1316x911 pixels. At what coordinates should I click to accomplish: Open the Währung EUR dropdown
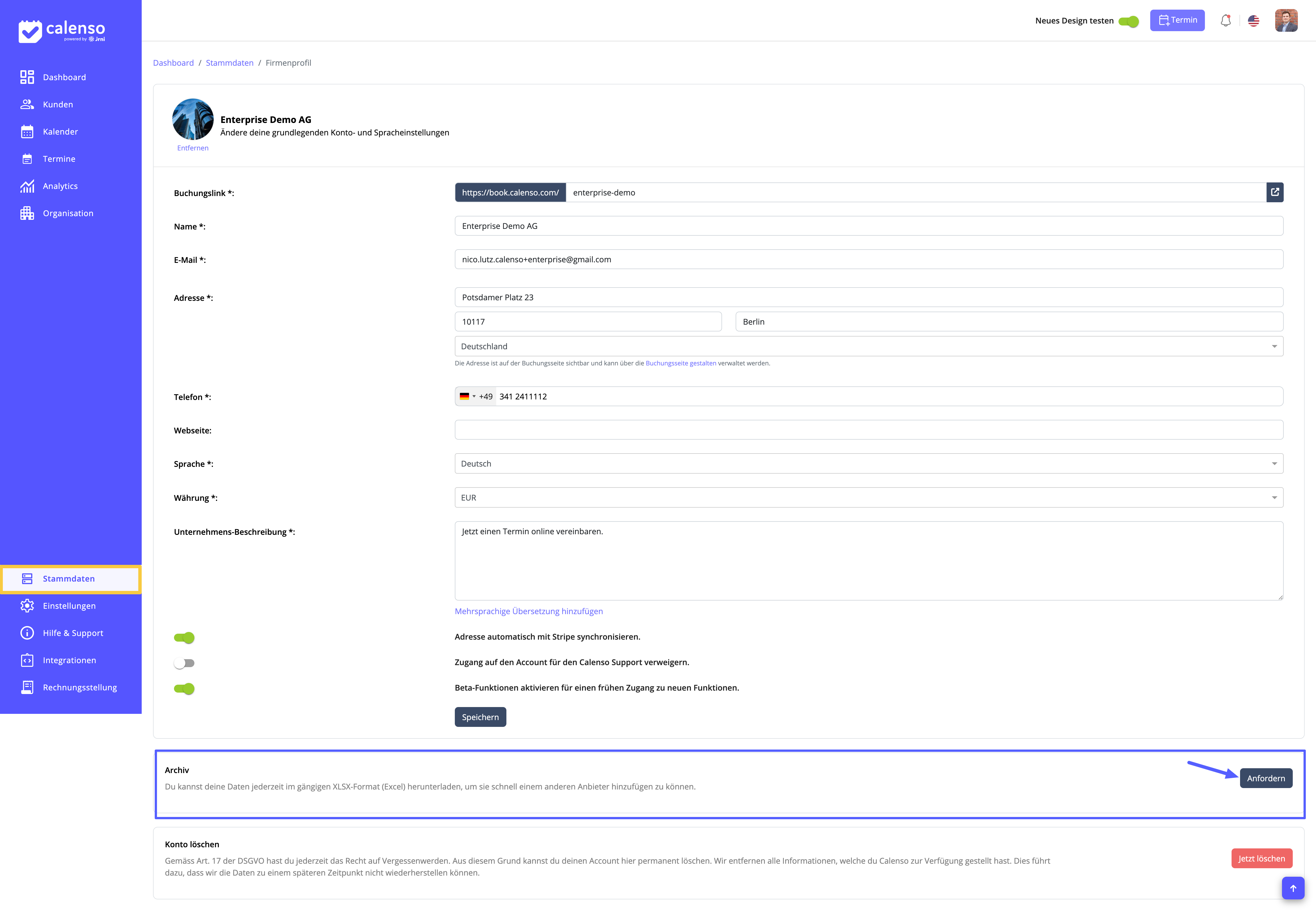(x=868, y=498)
